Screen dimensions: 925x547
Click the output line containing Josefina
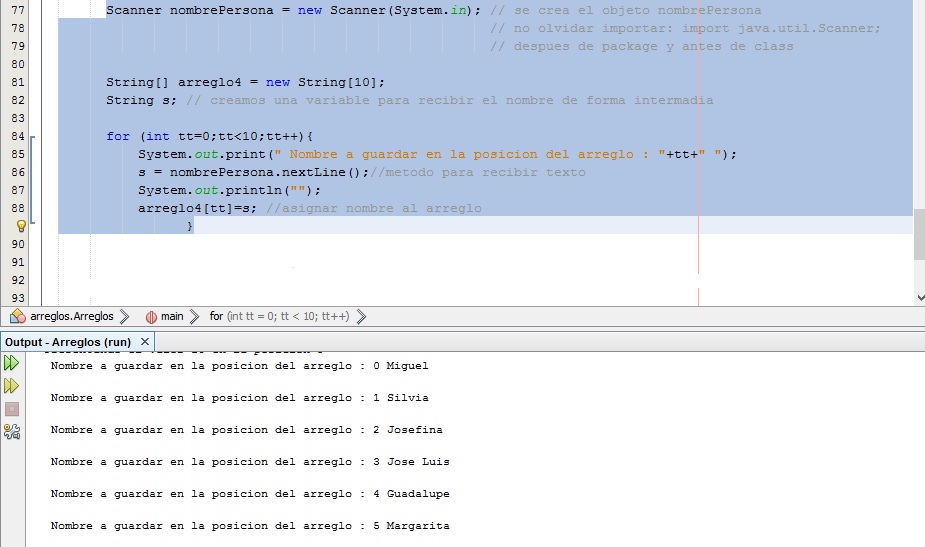point(246,430)
